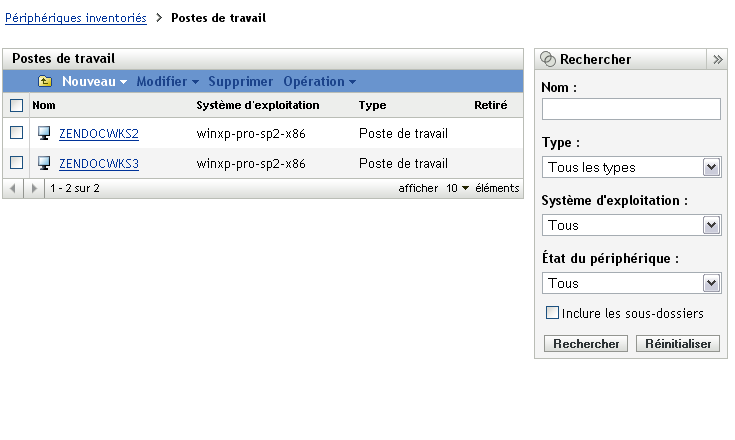
Task: Click the folder-up icon in the toolbar
Action: (45, 81)
